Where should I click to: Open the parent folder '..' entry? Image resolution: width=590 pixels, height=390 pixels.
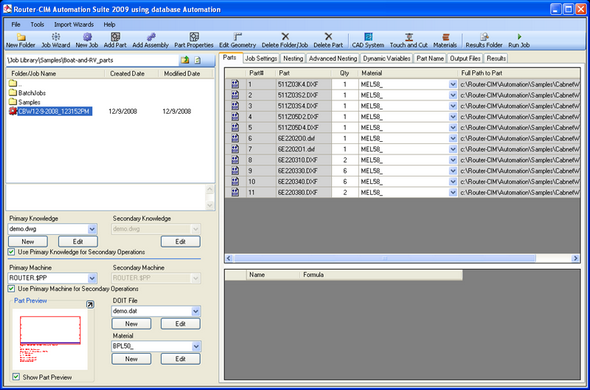15,84
